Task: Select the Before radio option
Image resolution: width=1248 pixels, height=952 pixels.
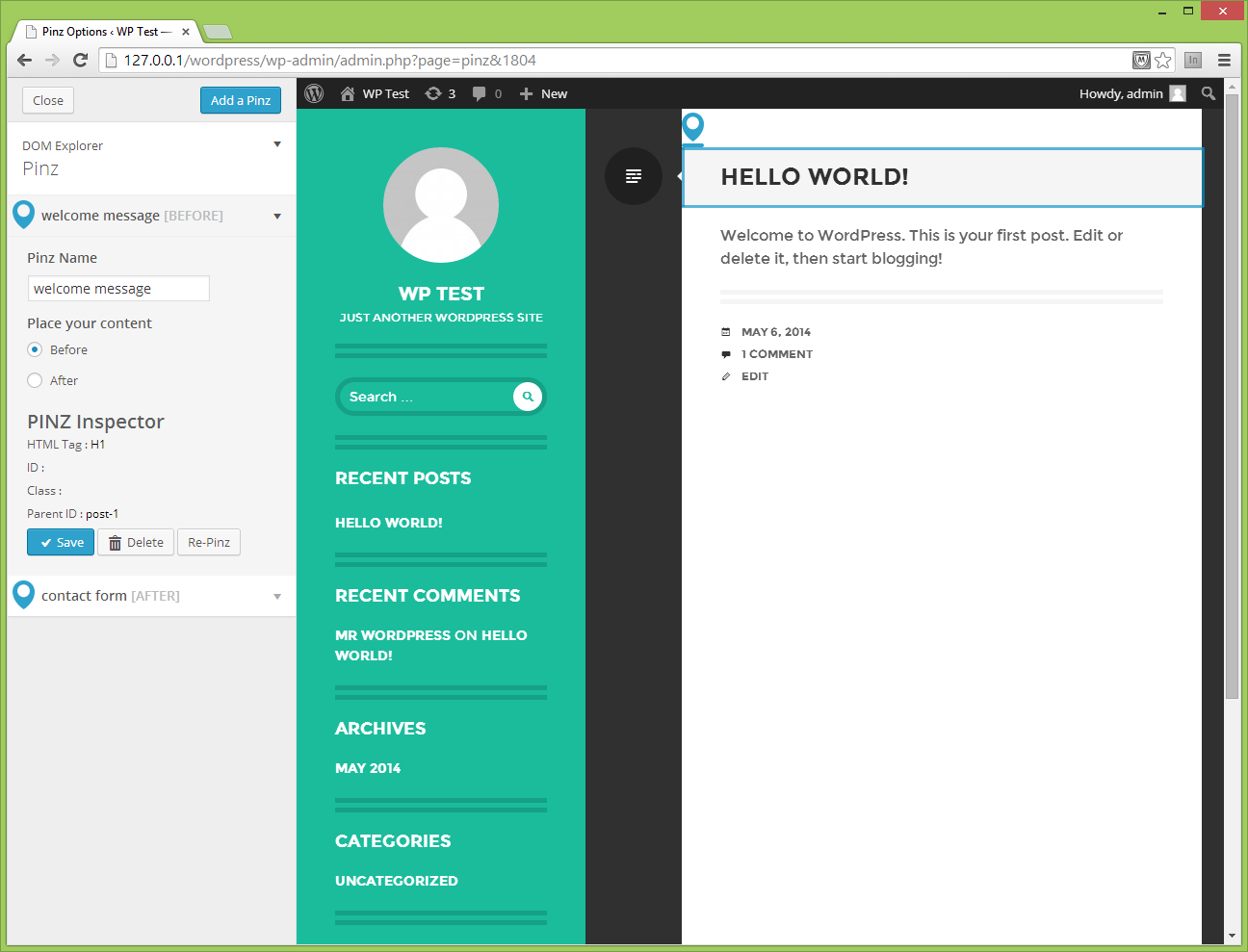Action: (x=35, y=349)
